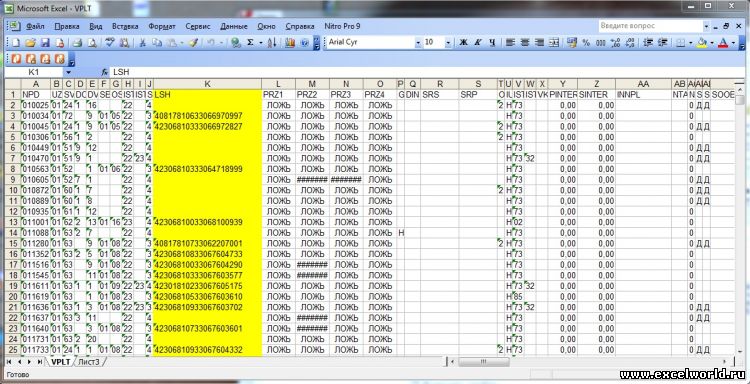Copy selection using the toolbar Copy icon
Image resolution: width=750 pixels, height=384 pixels.
pyautogui.click(x=157, y=43)
